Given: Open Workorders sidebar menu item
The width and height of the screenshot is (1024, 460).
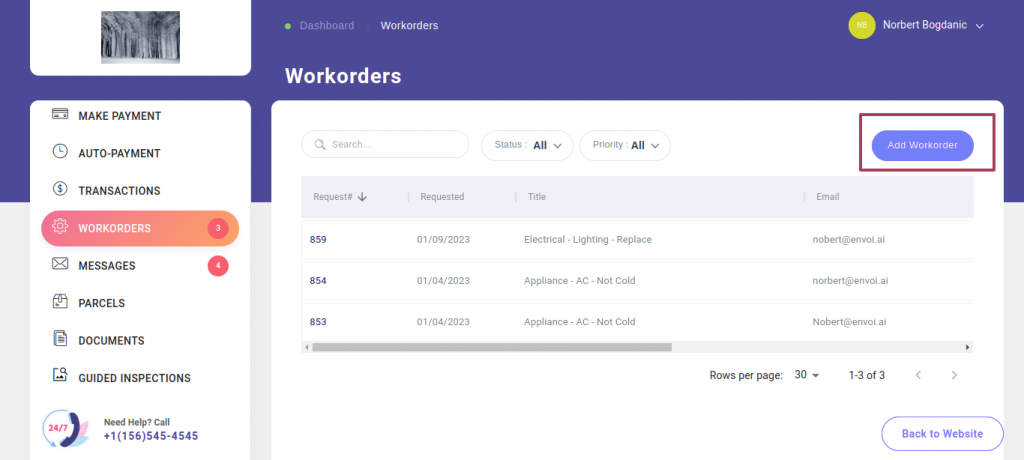Looking at the screenshot, I should (x=139, y=228).
